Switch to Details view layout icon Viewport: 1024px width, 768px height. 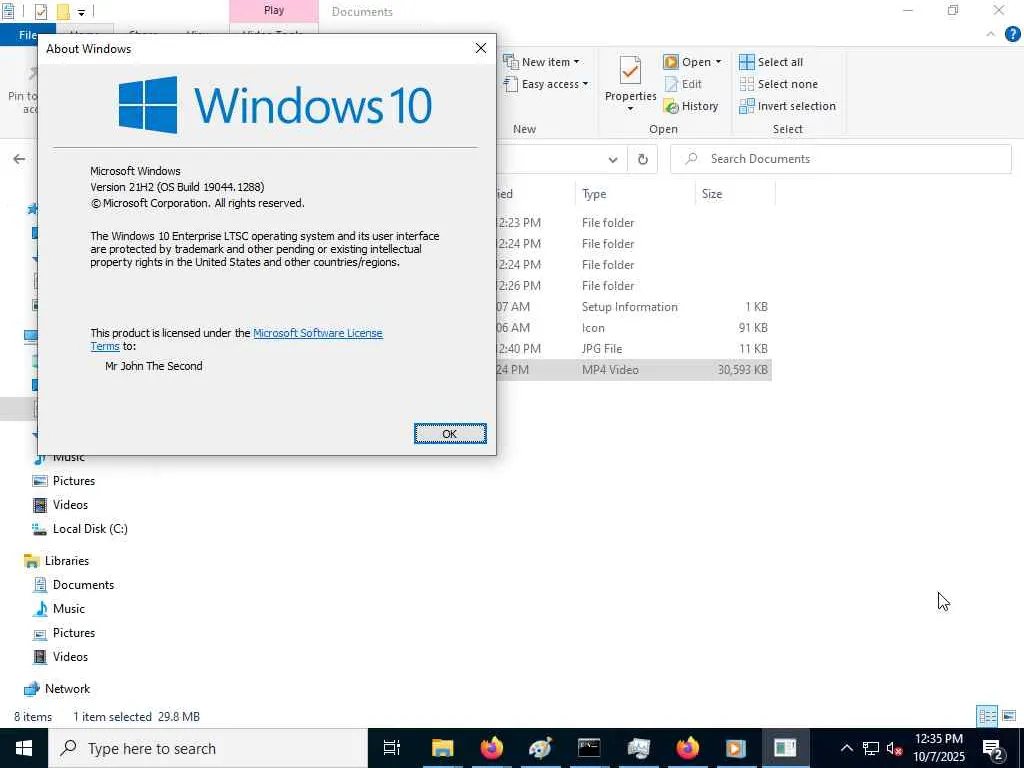pyautogui.click(x=987, y=716)
